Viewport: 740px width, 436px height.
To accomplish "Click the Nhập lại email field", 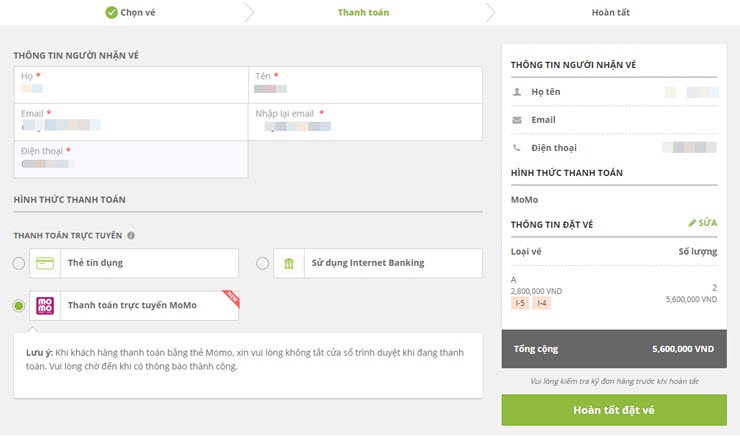I will click(x=365, y=127).
